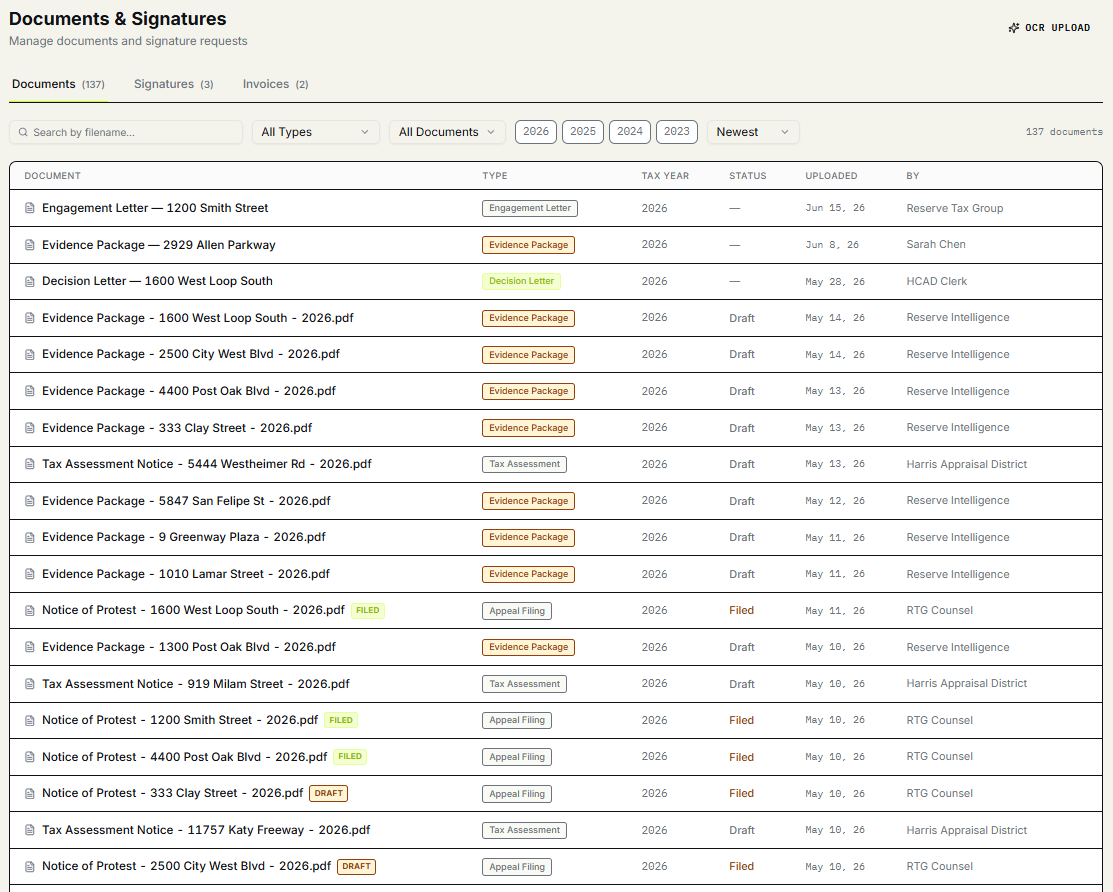1113x892 pixels.
Task: Click file icon for Tax Assessment Notice 5444 Westheimer Rd
Action: click(30, 464)
